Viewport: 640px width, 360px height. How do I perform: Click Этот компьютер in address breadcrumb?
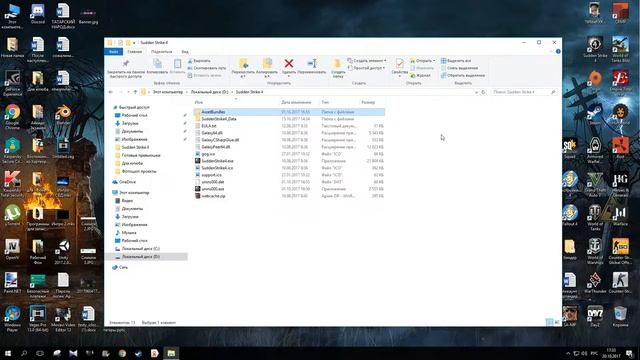[168, 92]
